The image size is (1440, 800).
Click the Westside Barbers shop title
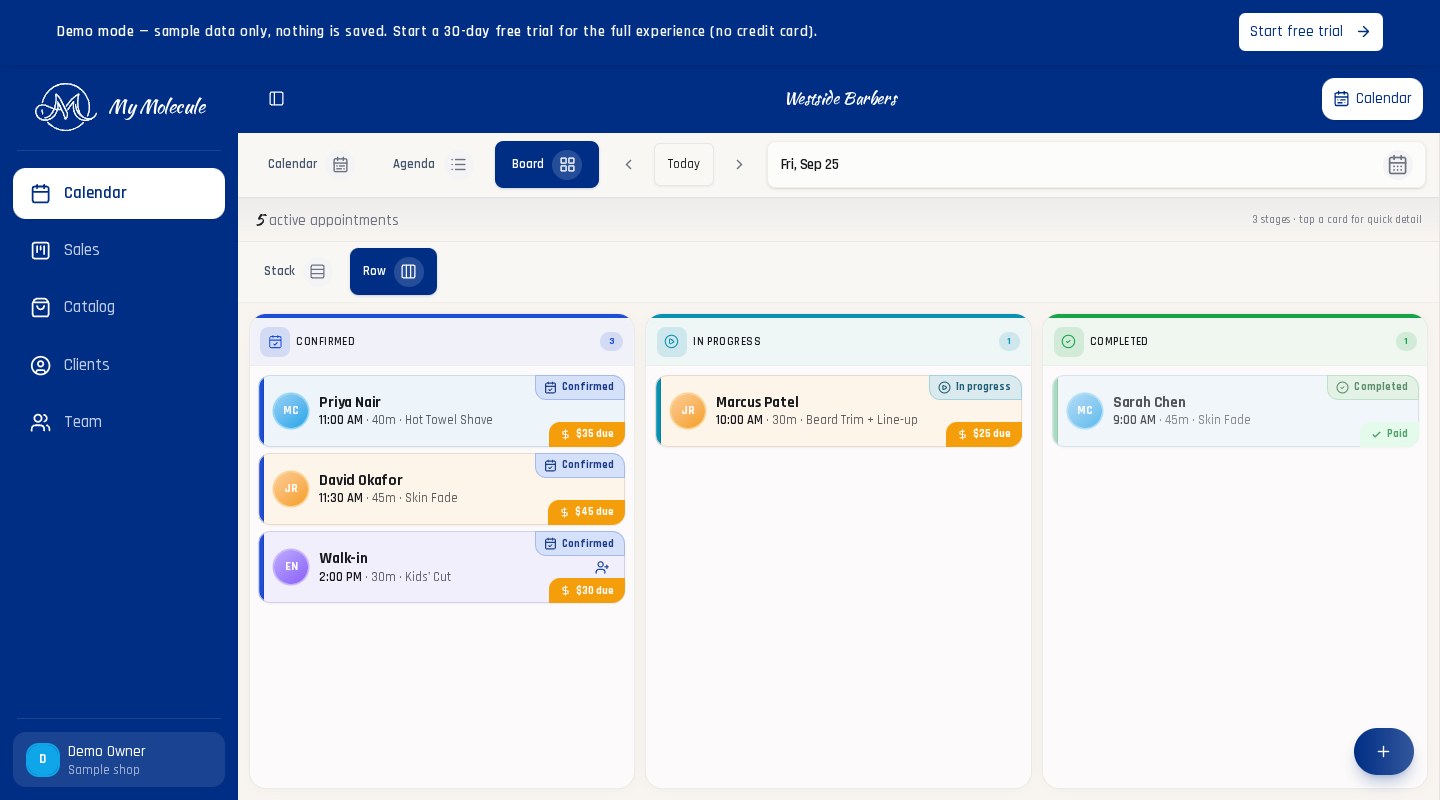[841, 99]
